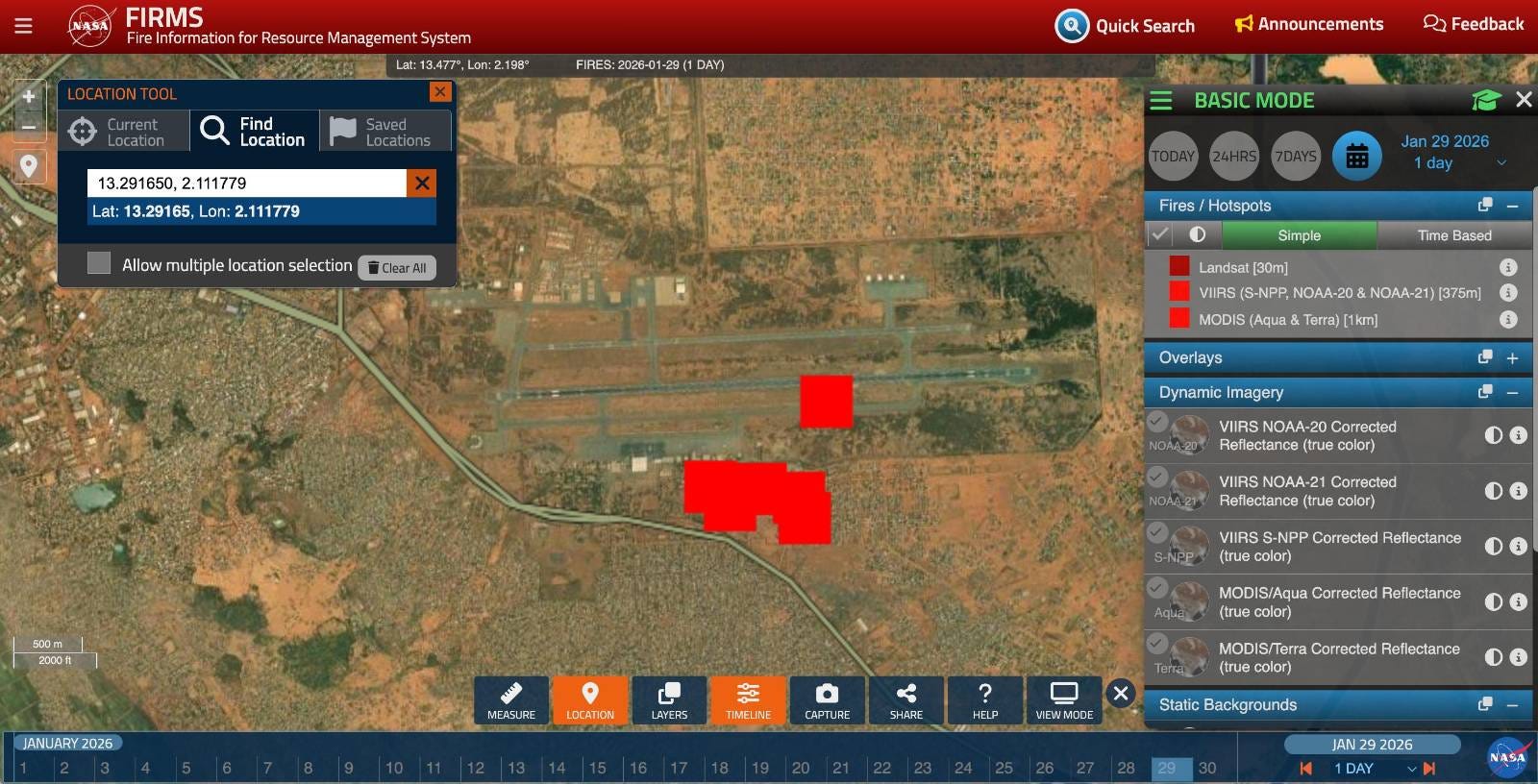This screenshot has width=1538, height=784.
Task: Open the Layers tool
Action: pos(669,700)
